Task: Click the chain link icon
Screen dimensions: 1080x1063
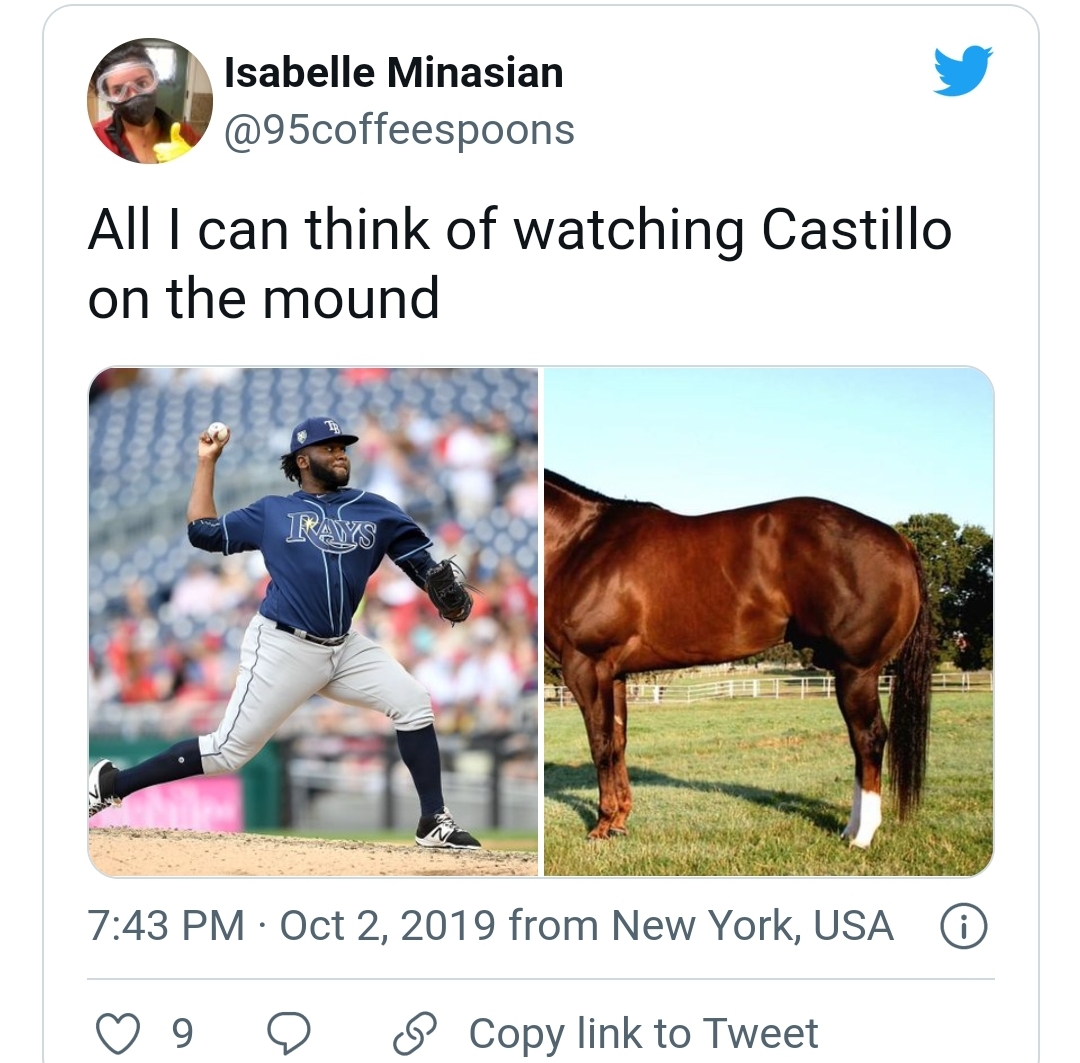Action: pyautogui.click(x=415, y=1033)
